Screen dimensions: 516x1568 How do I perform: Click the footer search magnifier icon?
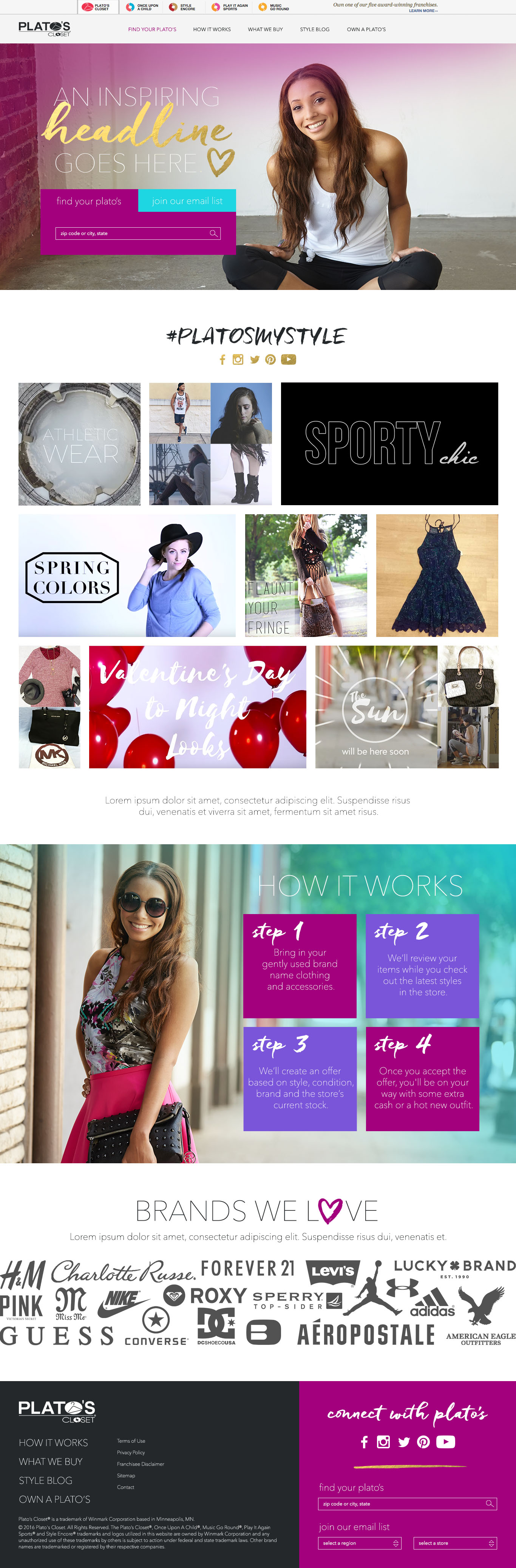coord(489,1503)
